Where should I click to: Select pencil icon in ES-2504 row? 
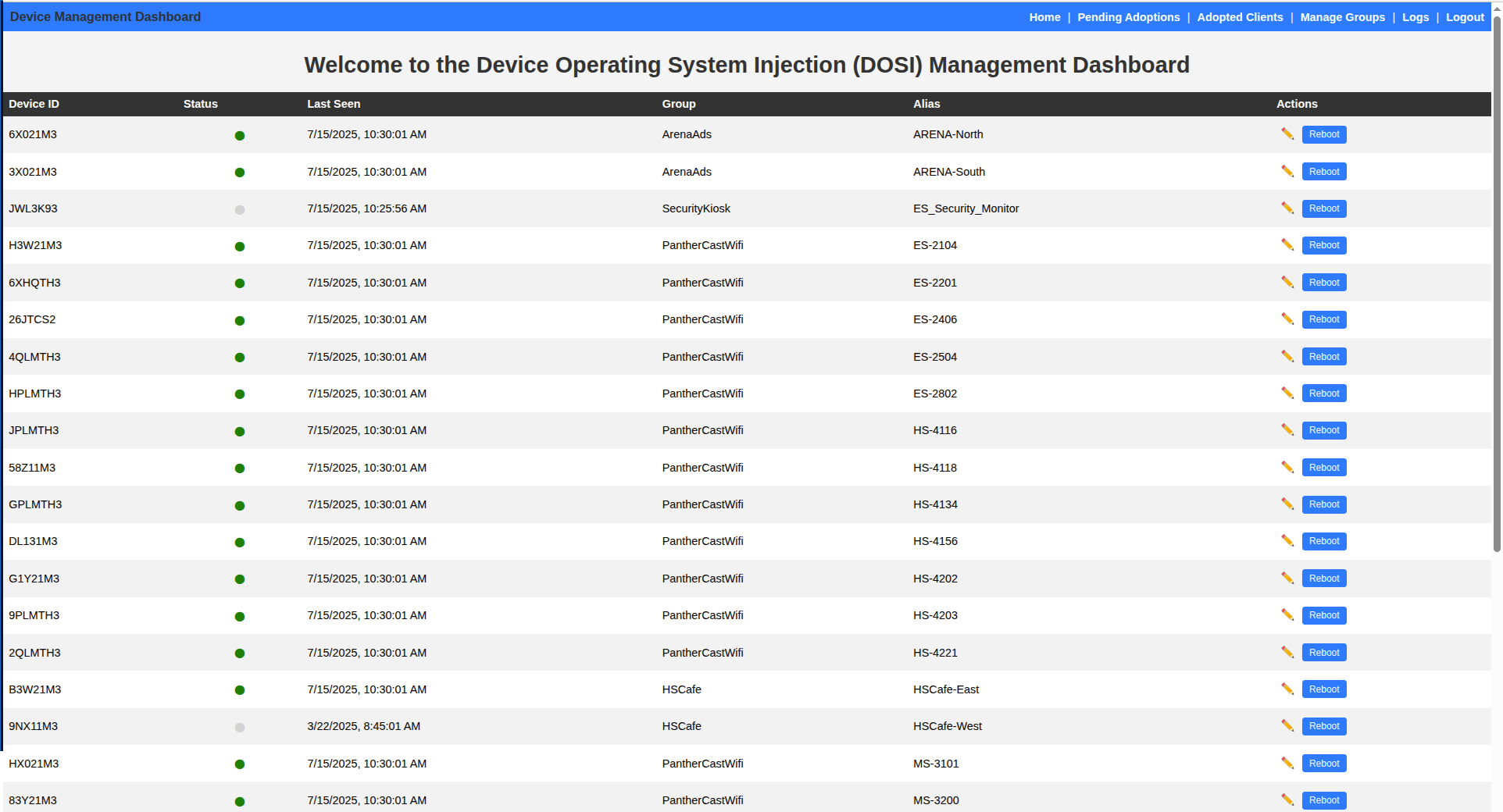(x=1287, y=356)
